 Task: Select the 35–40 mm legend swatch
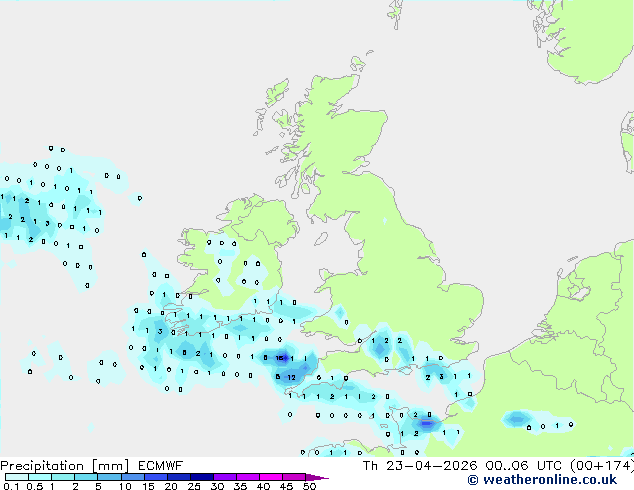pyautogui.click(x=247, y=477)
